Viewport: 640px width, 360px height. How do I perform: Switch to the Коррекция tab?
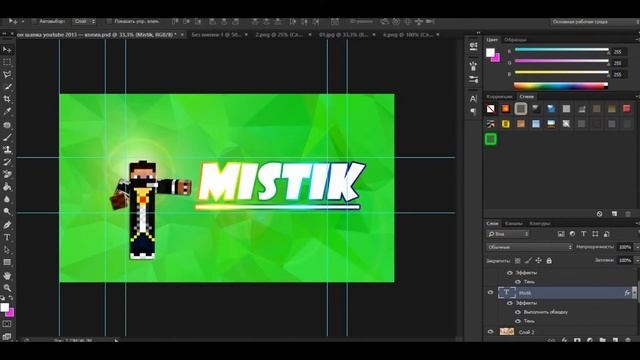click(x=500, y=97)
